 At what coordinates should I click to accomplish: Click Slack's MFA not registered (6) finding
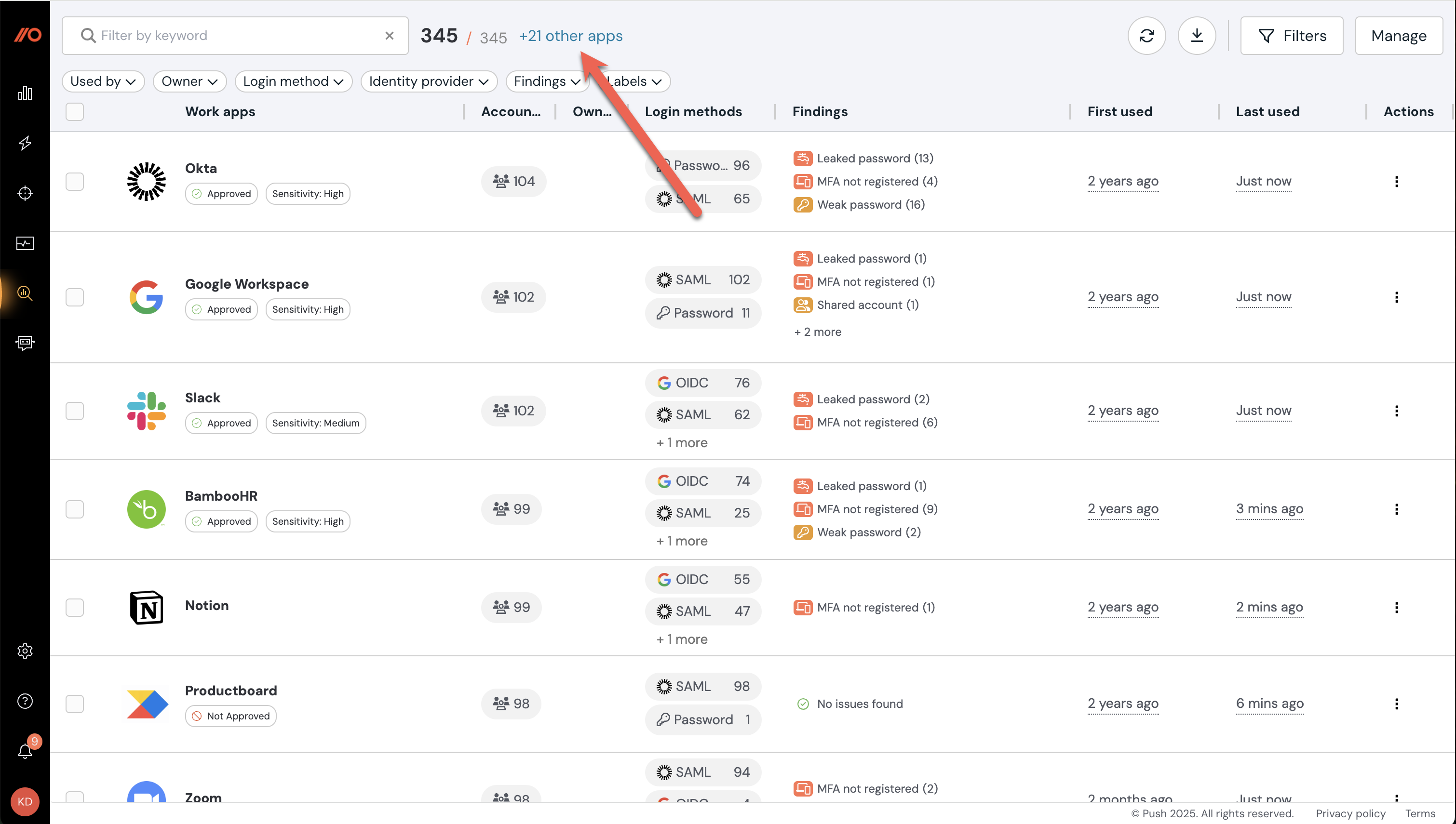tap(865, 423)
